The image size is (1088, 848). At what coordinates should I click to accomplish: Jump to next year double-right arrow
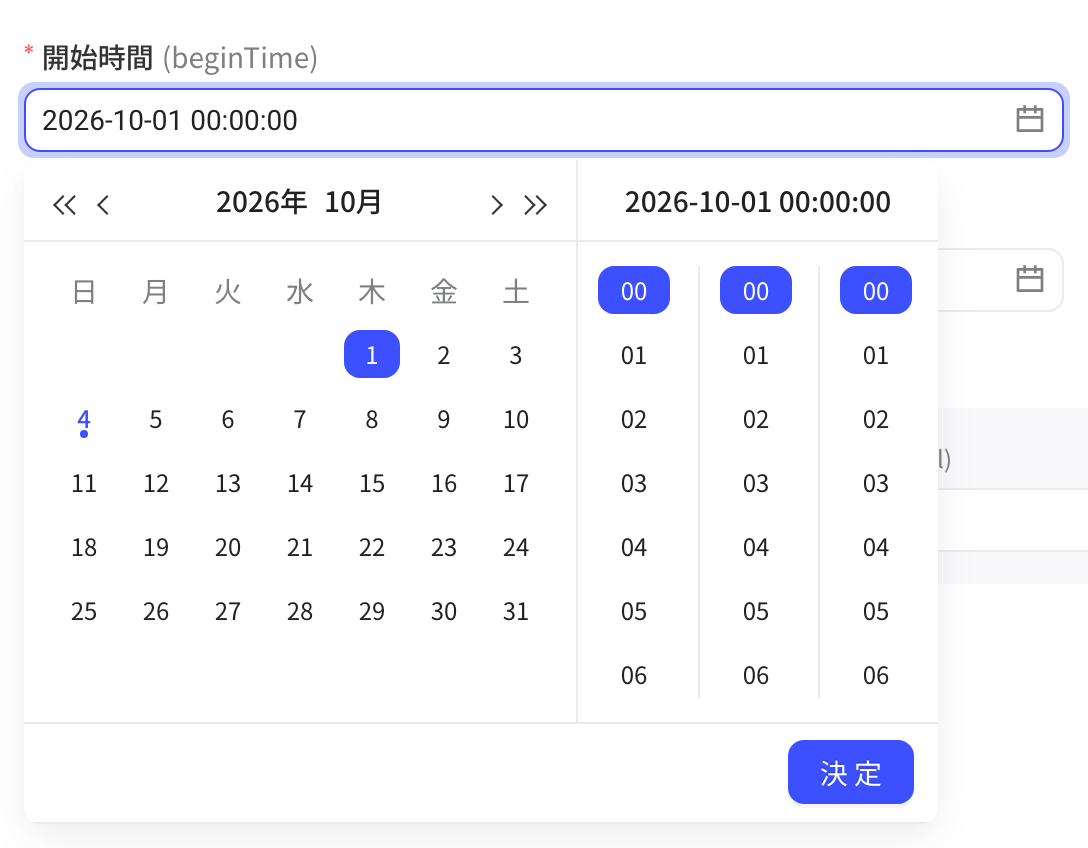(536, 205)
